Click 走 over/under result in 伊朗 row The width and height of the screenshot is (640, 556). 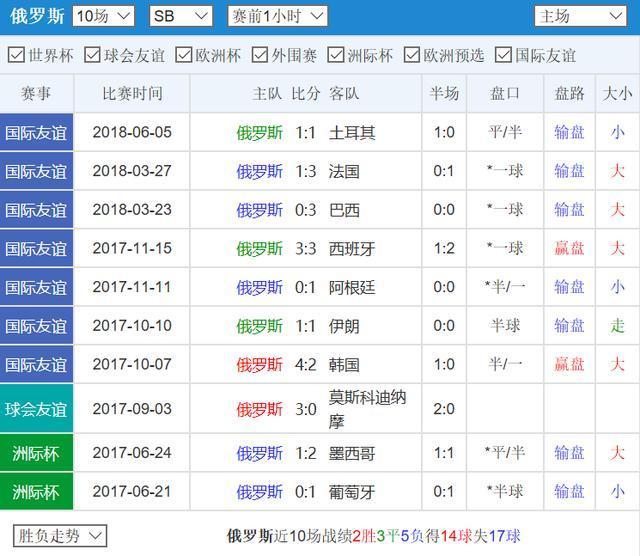(x=618, y=326)
